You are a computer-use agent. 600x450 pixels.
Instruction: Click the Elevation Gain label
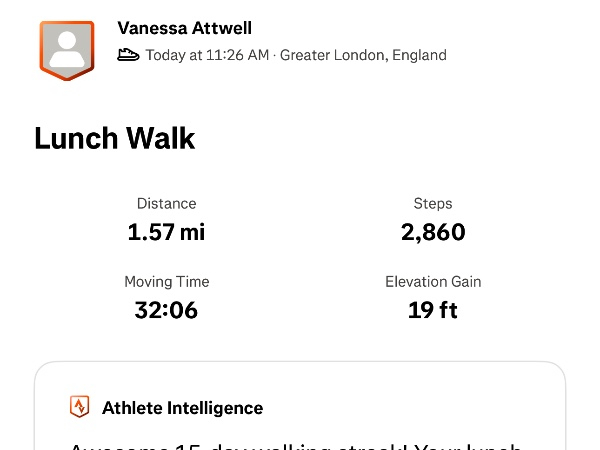click(x=433, y=281)
